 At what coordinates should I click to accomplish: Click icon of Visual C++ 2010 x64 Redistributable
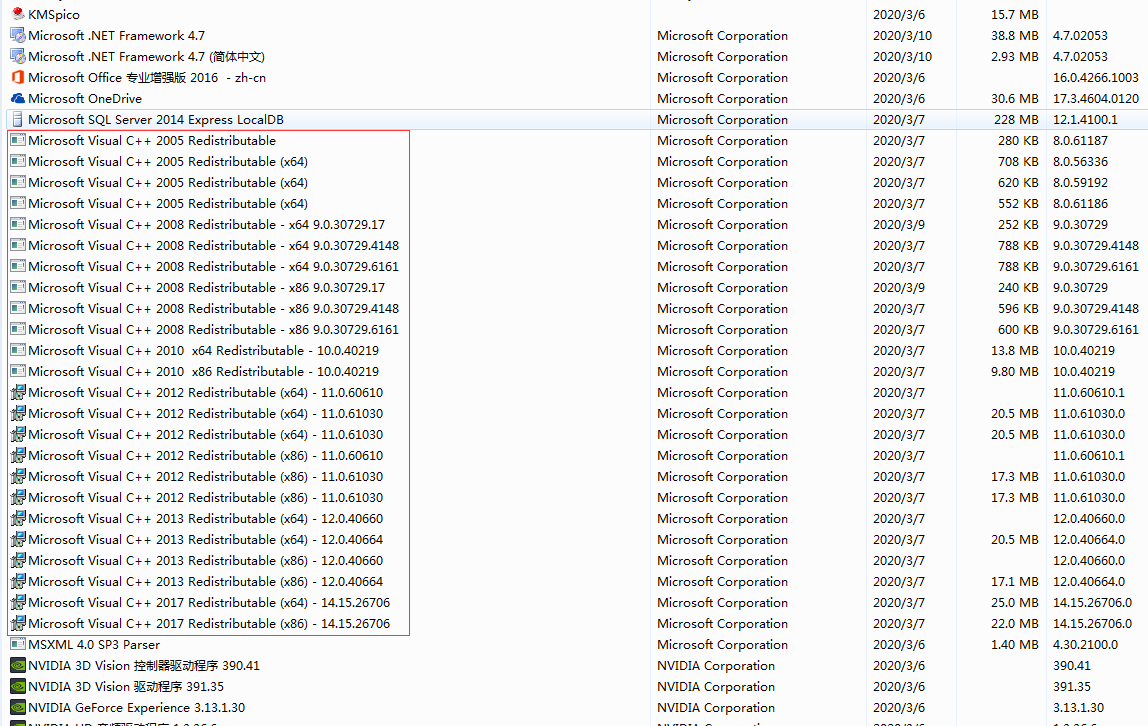pos(18,350)
